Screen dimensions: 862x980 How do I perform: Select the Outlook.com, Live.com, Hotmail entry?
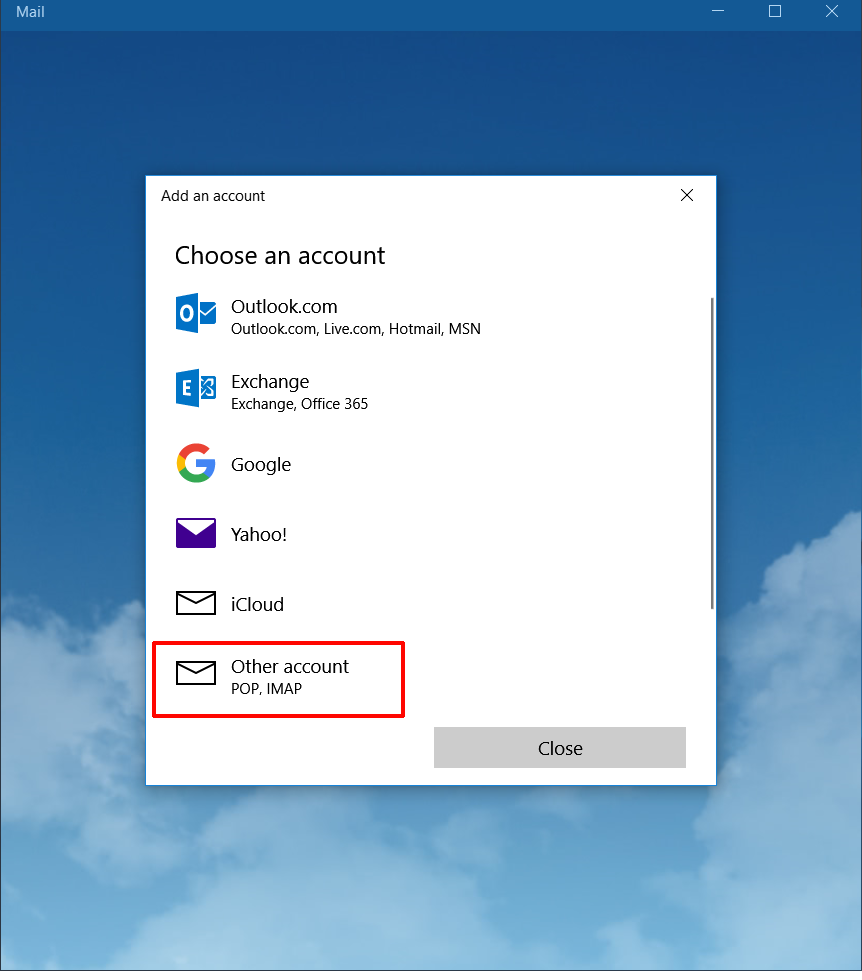tap(356, 329)
